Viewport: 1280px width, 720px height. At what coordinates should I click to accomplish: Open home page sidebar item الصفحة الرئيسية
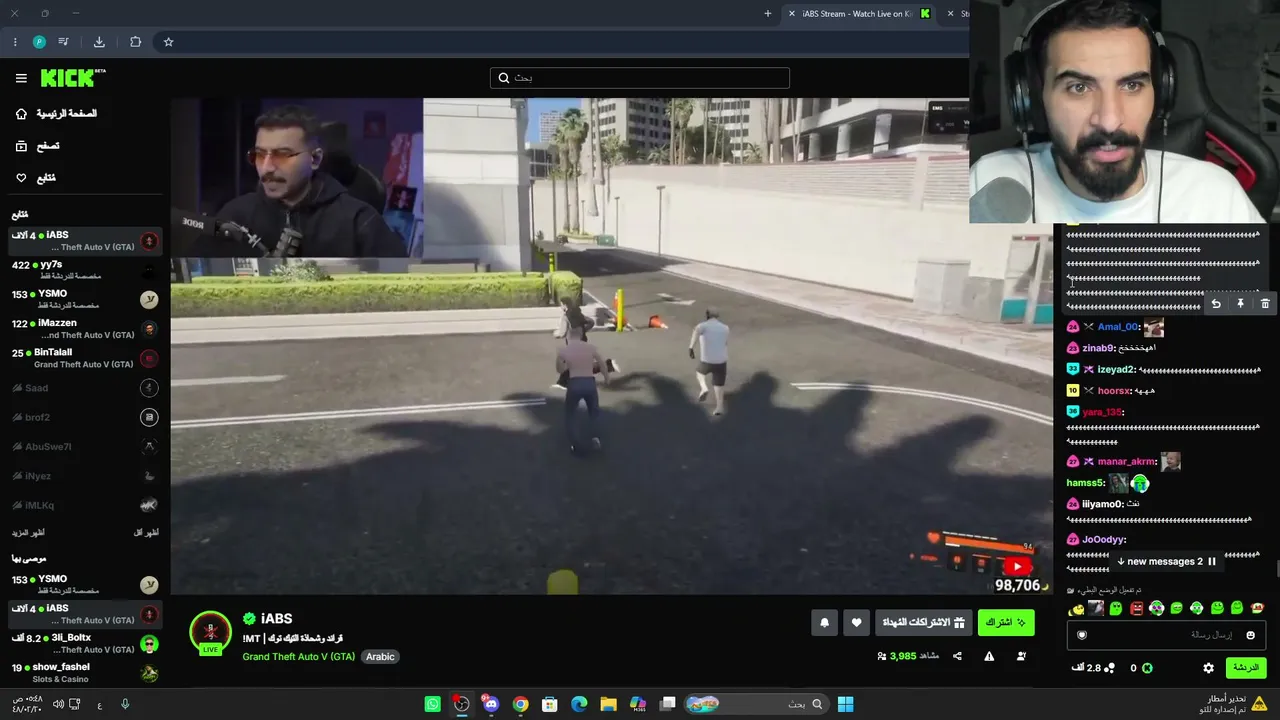56,114
